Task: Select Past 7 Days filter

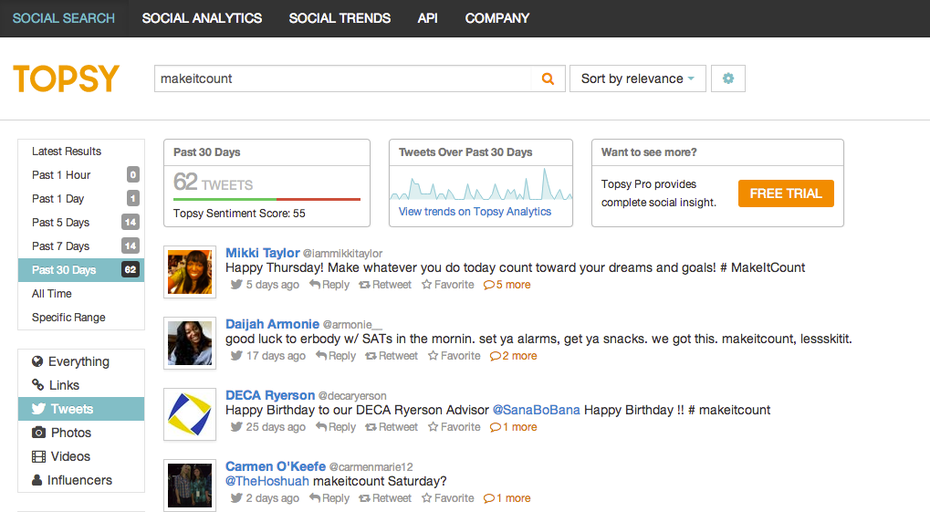Action: click(81, 246)
